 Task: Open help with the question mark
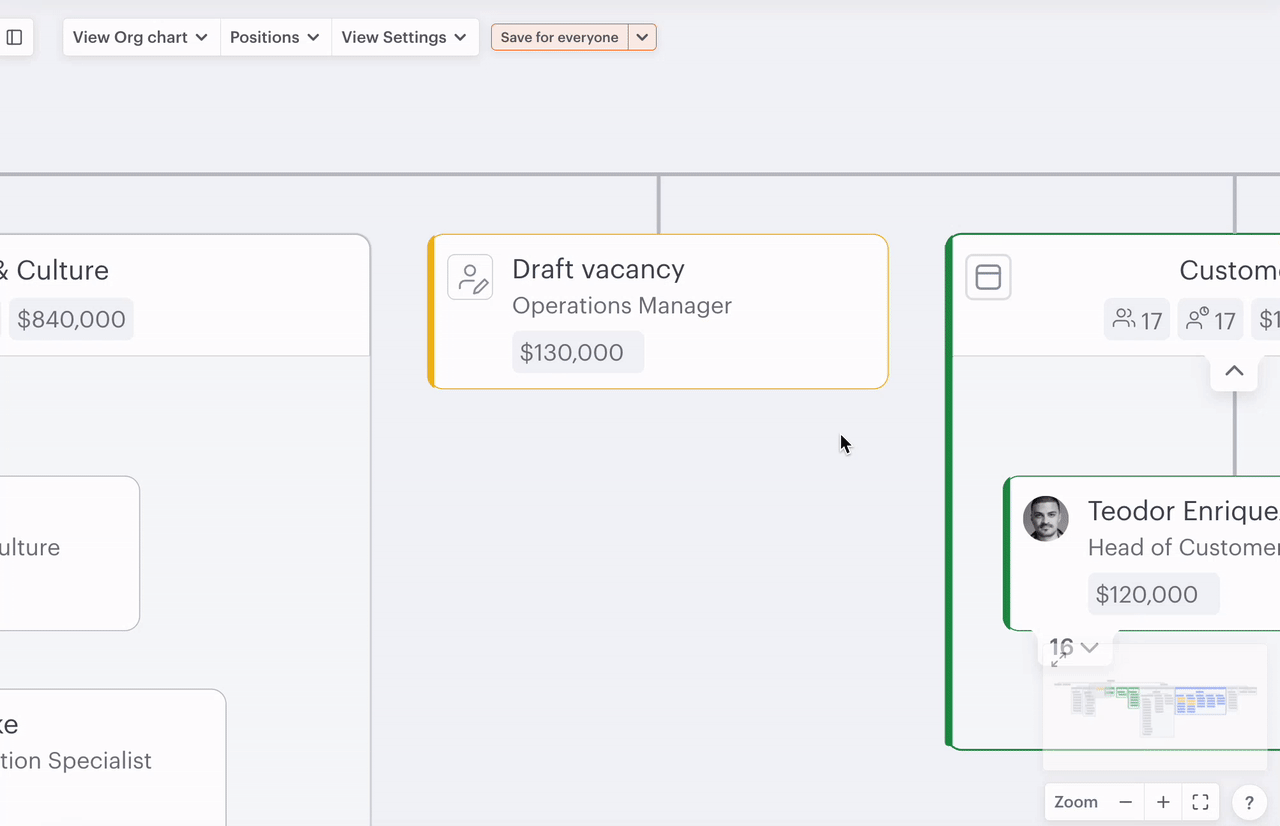pyautogui.click(x=1248, y=802)
